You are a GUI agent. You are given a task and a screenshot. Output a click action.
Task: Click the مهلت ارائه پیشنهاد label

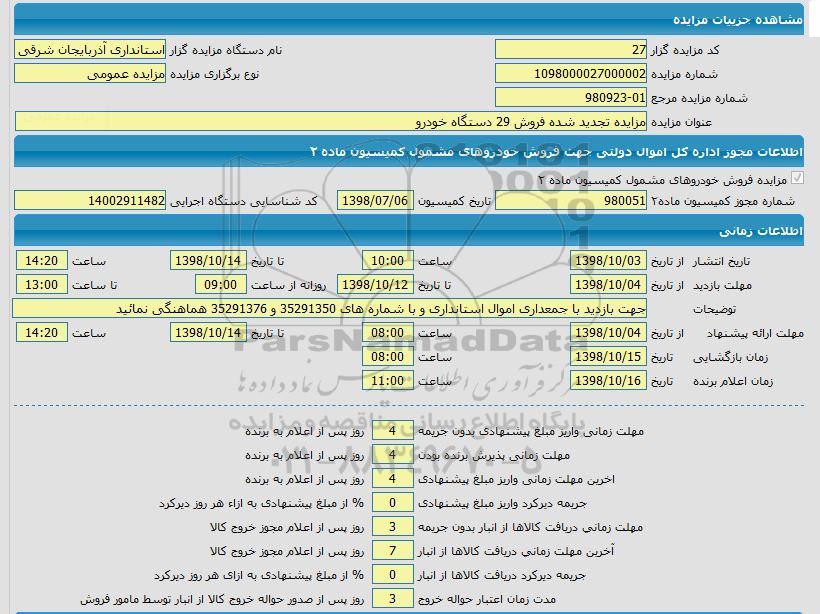click(x=755, y=333)
